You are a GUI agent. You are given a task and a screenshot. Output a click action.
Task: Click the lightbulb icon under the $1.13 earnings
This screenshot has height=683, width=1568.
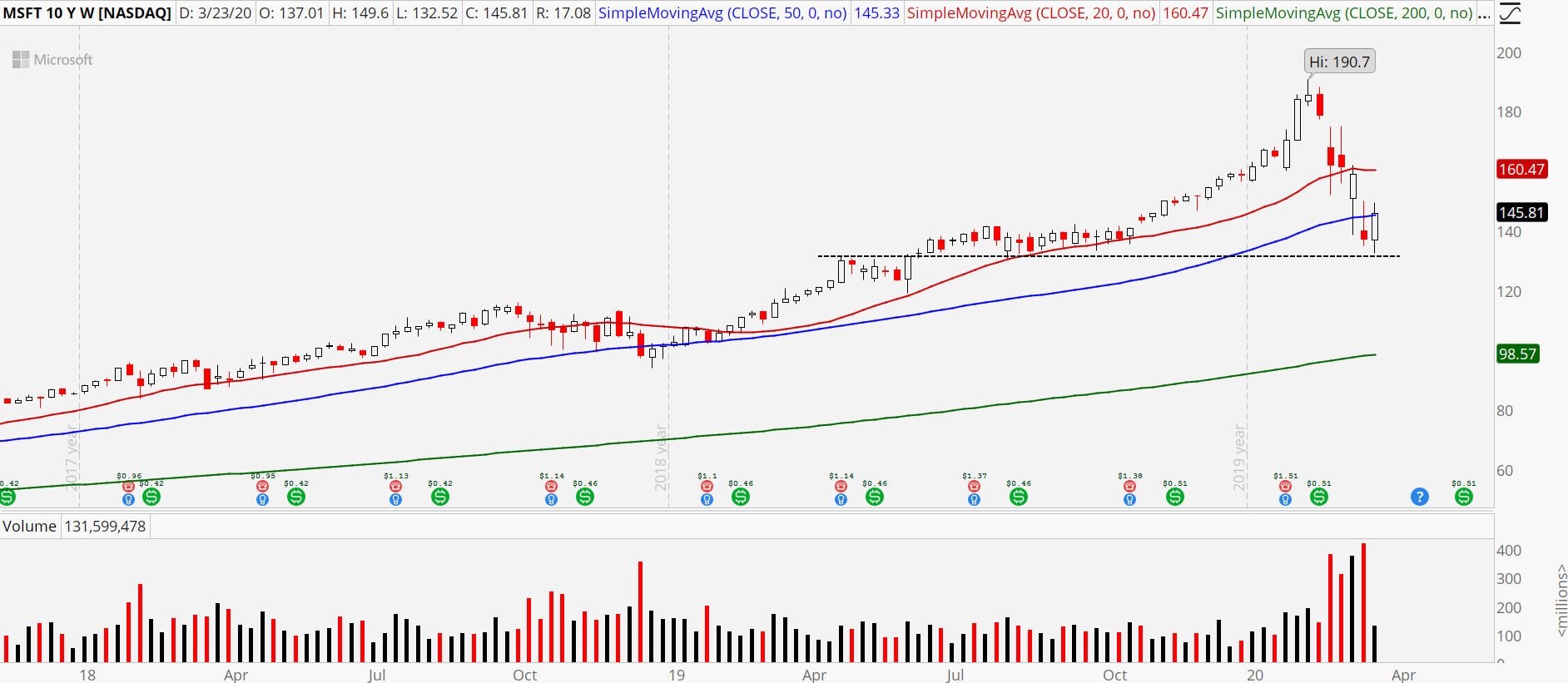395,500
